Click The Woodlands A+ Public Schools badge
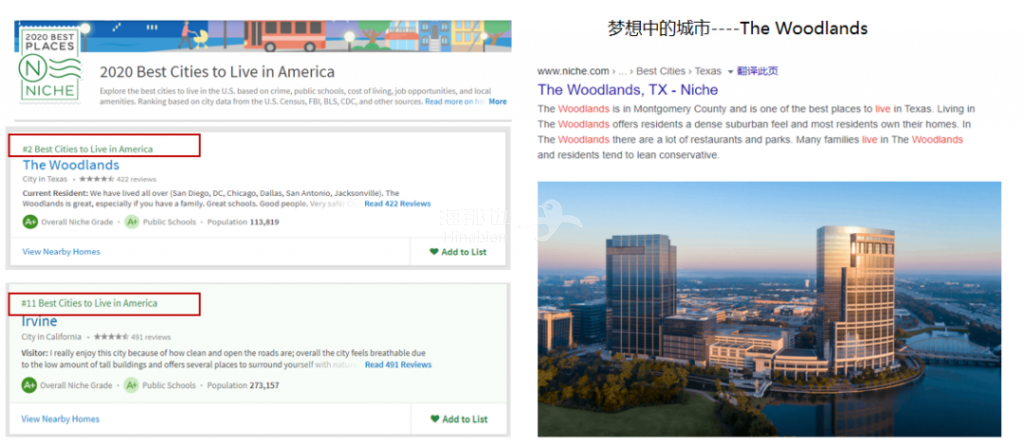 131,222
